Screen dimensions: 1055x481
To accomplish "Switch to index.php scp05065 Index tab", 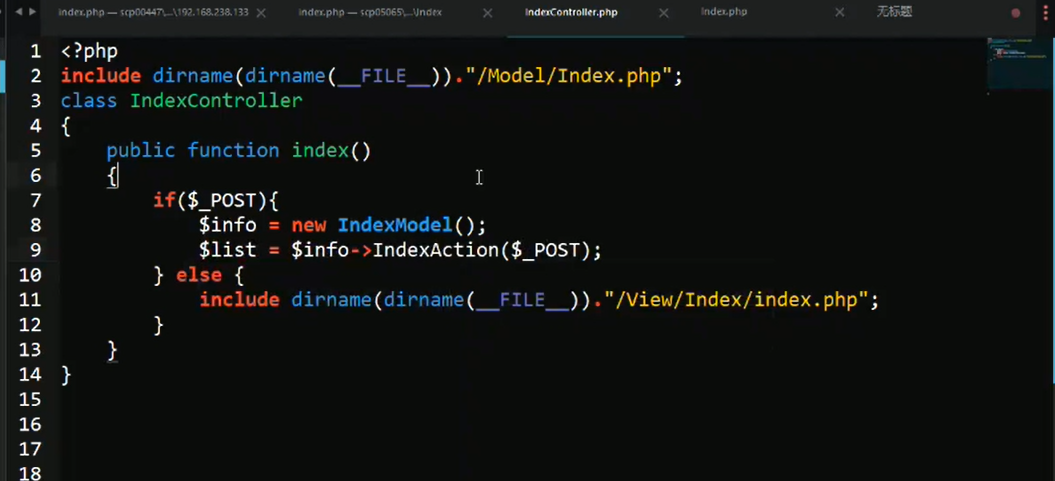I will [369, 13].
